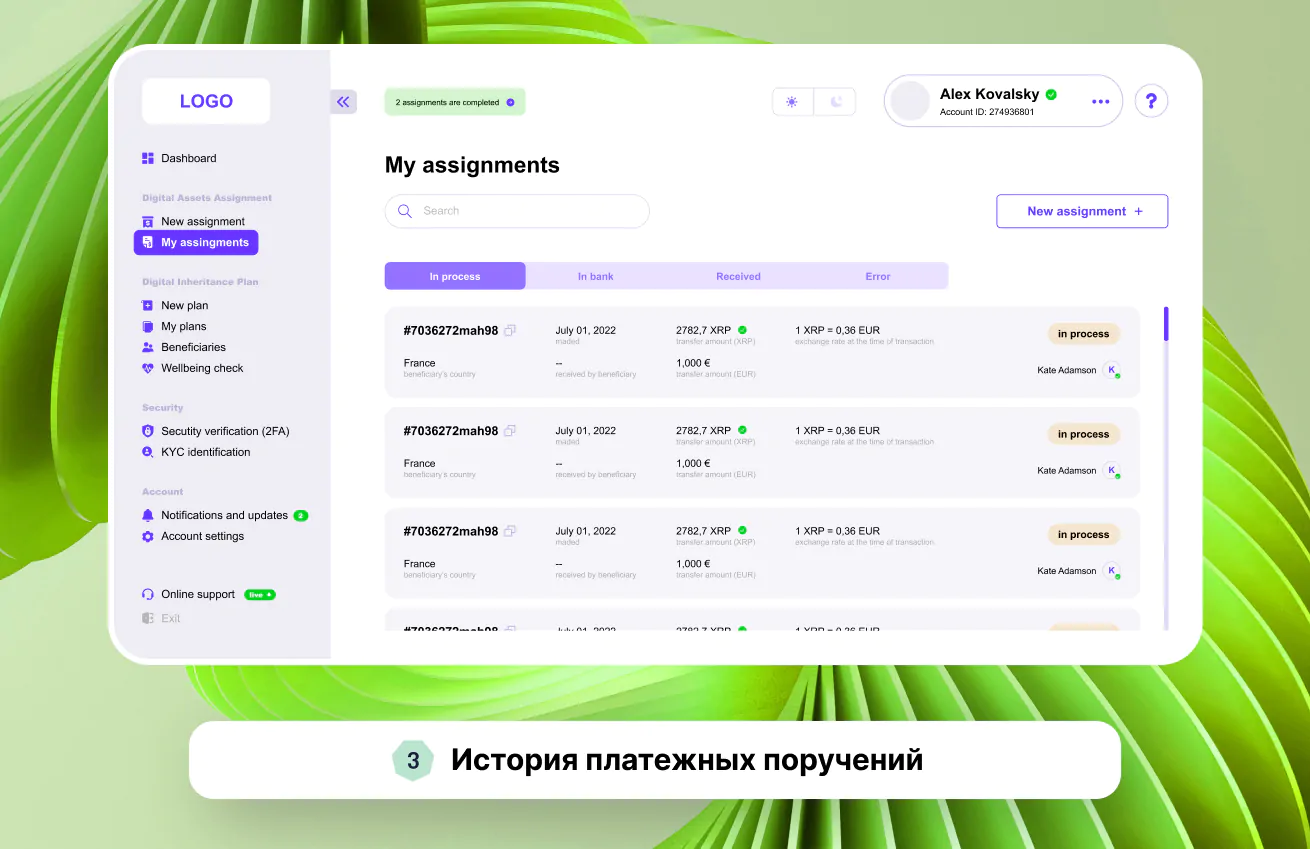Open the Dashboard from the sidebar
1310x849 pixels.
pyautogui.click(x=187, y=158)
